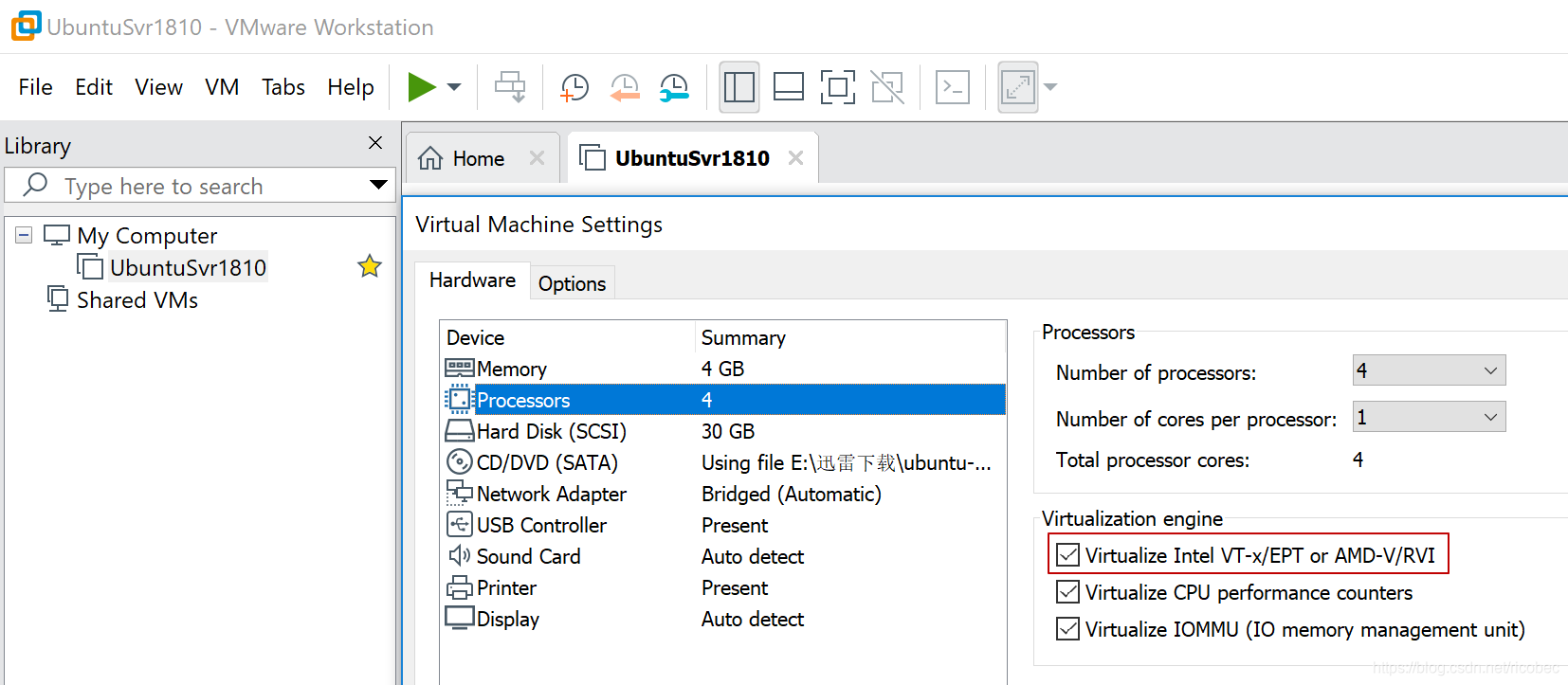
Task: Power on the VM with green play button
Action: 422,87
